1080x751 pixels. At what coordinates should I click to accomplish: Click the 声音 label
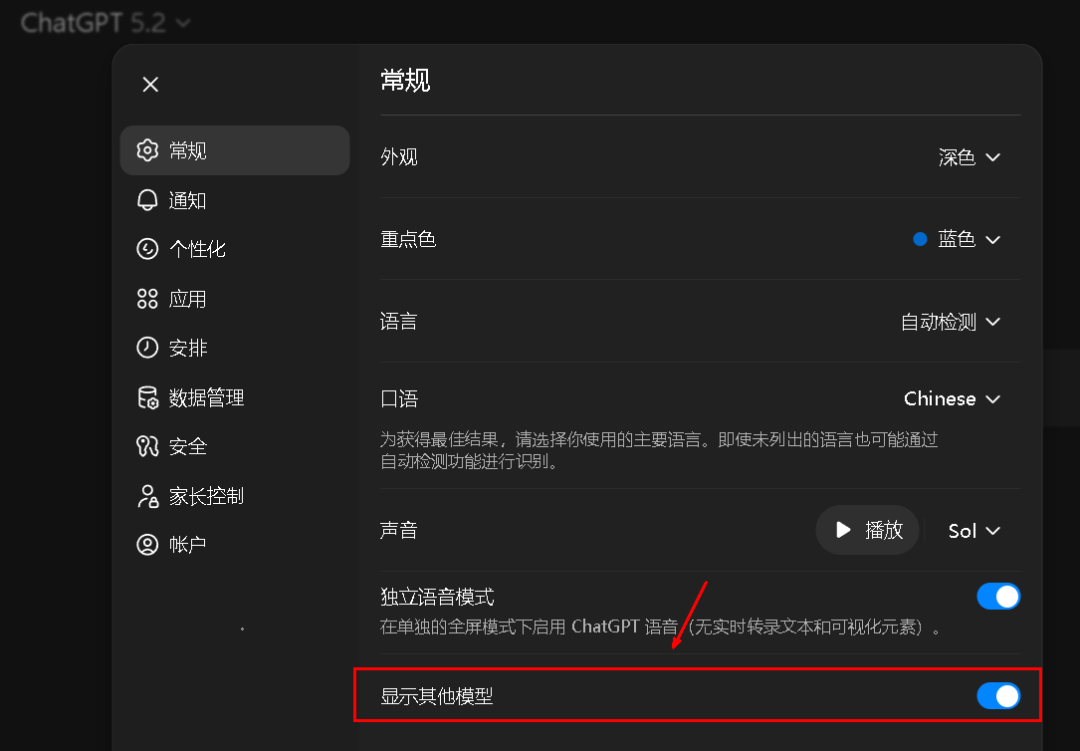[399, 531]
